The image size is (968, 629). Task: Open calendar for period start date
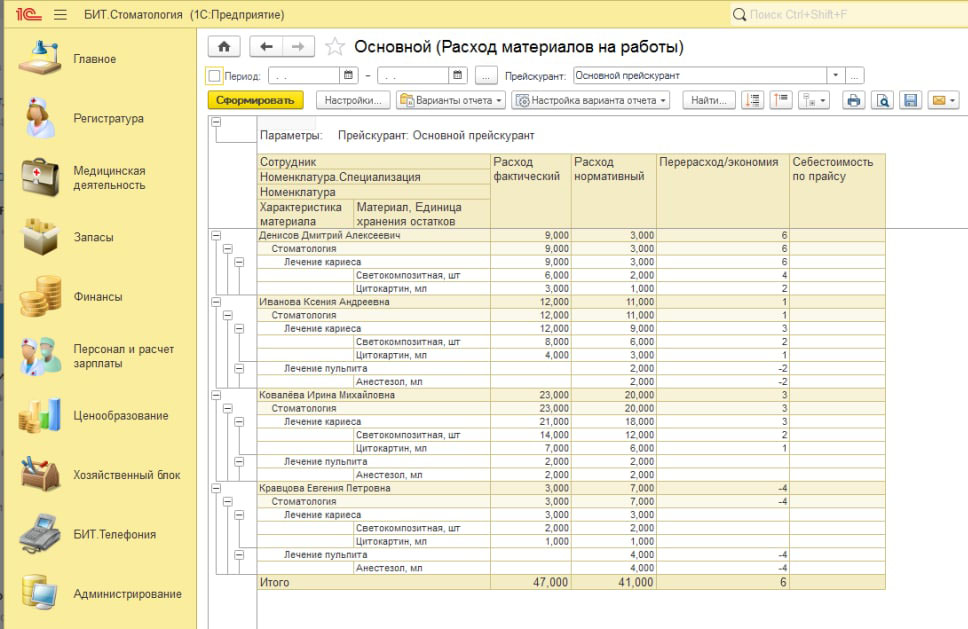(348, 75)
